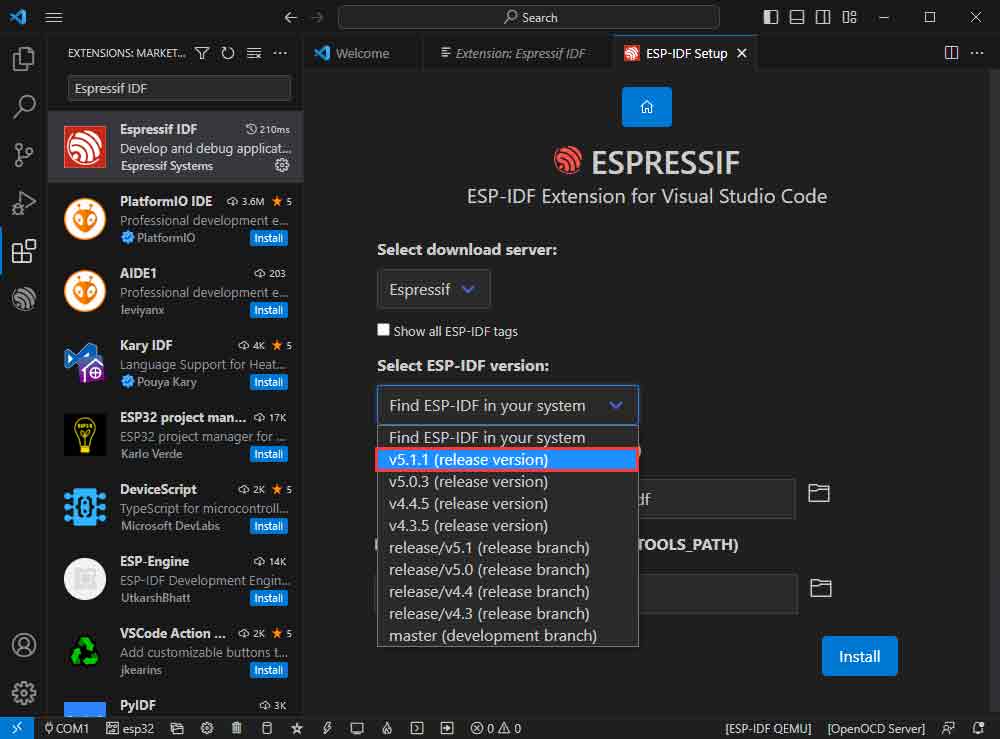1000x739 pixels.
Task: Select release/v4.4 (release branch) option
Action: (508, 592)
